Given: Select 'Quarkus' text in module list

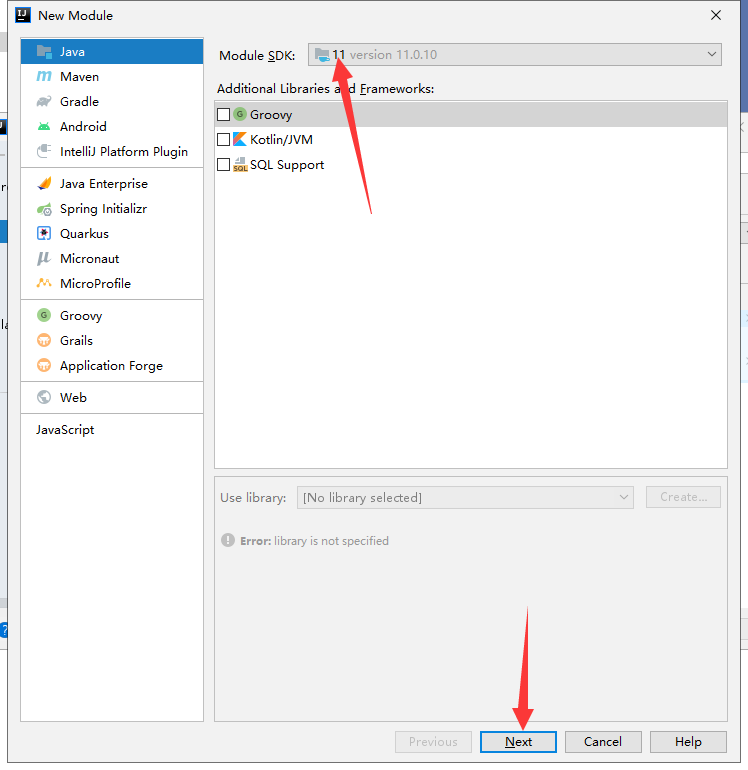Looking at the screenshot, I should (84, 234).
